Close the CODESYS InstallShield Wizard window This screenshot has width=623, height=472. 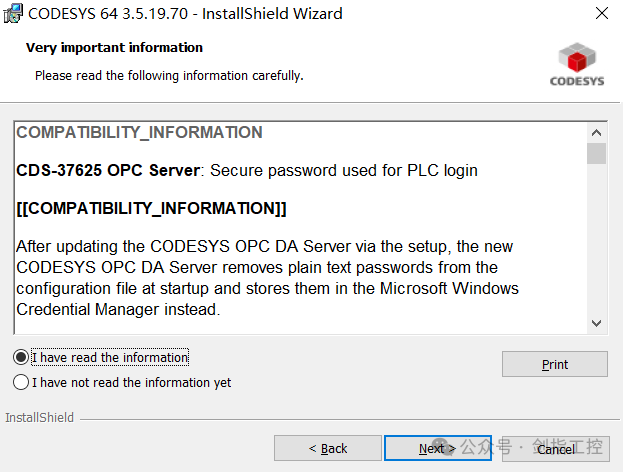pos(599,14)
